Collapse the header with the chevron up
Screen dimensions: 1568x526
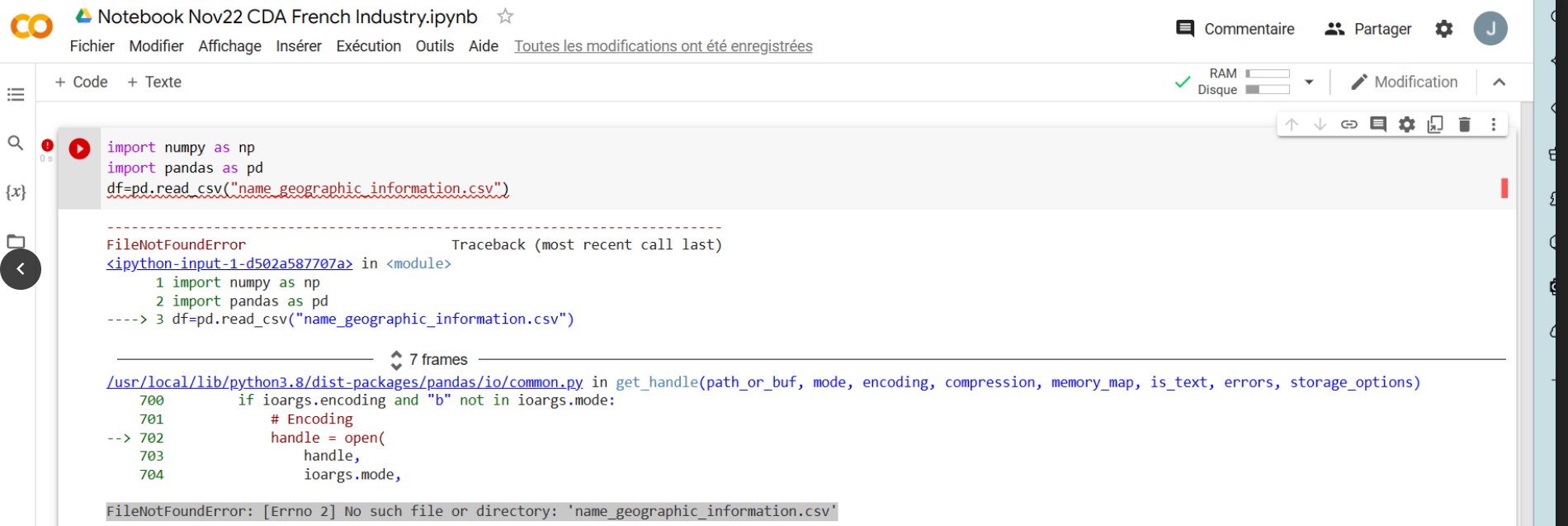click(1500, 82)
